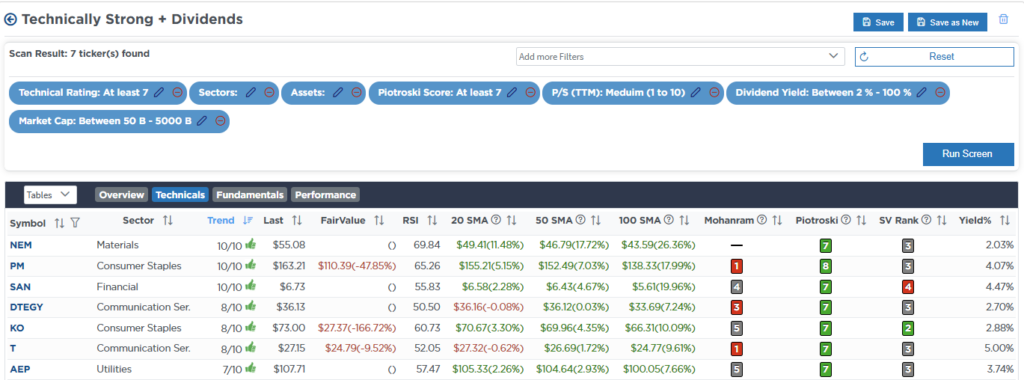Image resolution: width=1024 pixels, height=380 pixels.
Task: Click the Run Screen button
Action: [968, 154]
